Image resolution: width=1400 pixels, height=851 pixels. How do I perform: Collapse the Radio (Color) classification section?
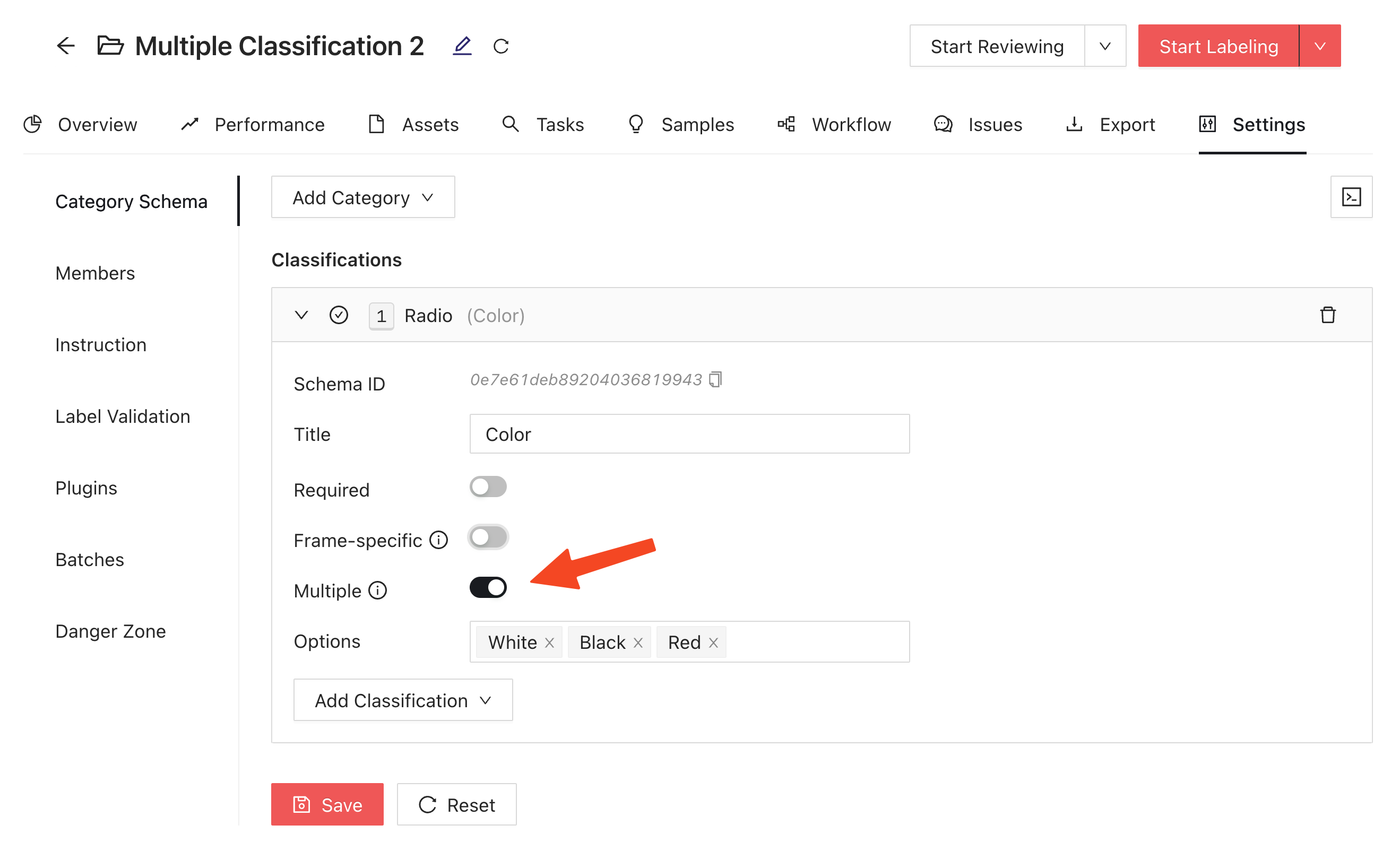301,315
